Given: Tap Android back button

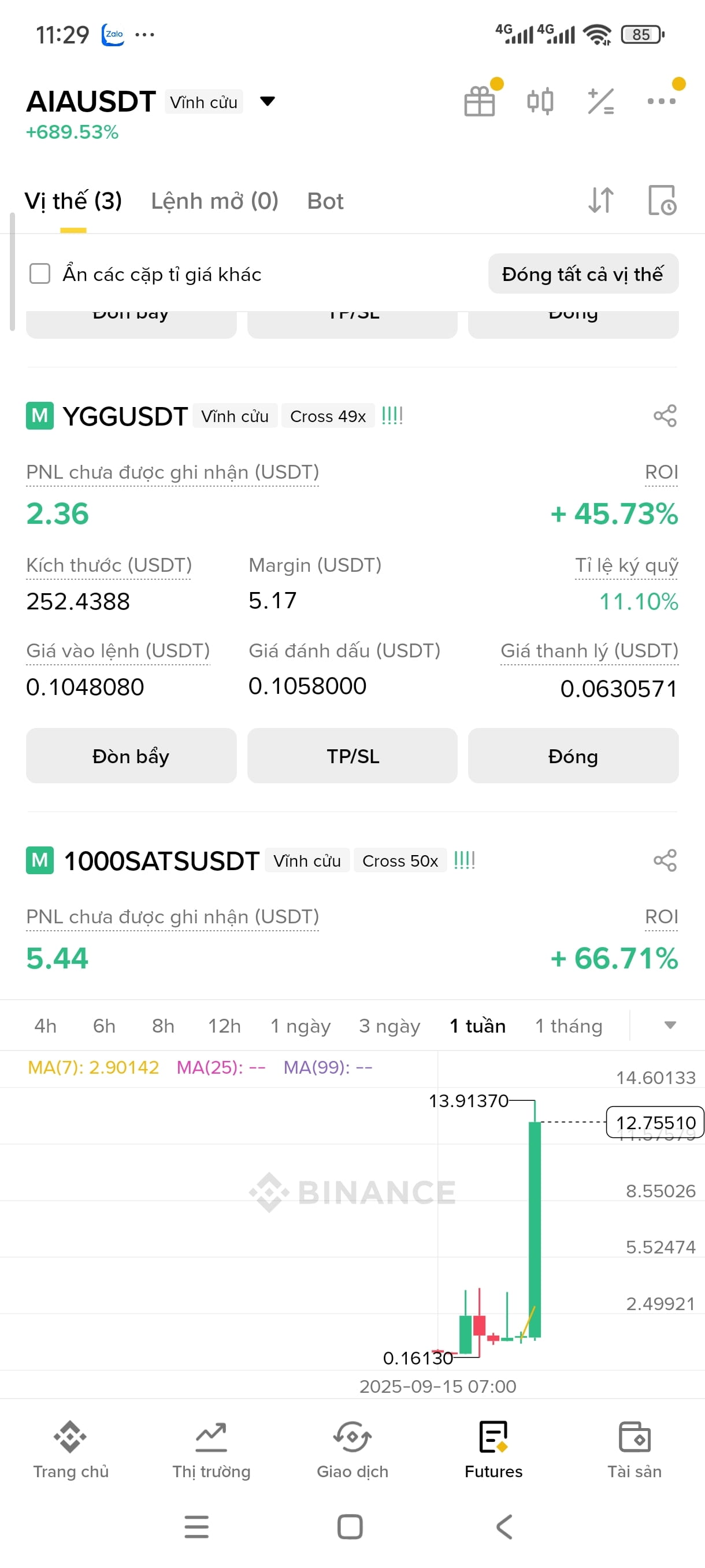Looking at the screenshot, I should [504, 1526].
